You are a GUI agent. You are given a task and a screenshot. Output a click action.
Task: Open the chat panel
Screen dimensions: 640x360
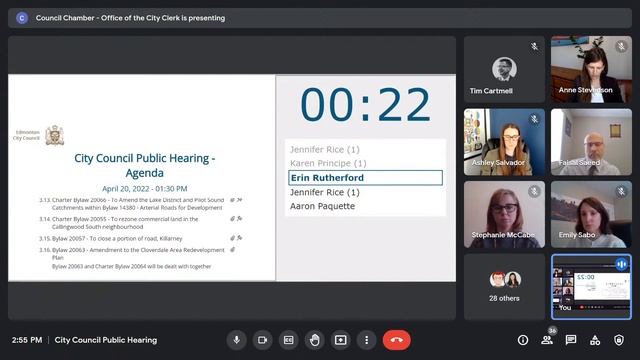pos(571,340)
